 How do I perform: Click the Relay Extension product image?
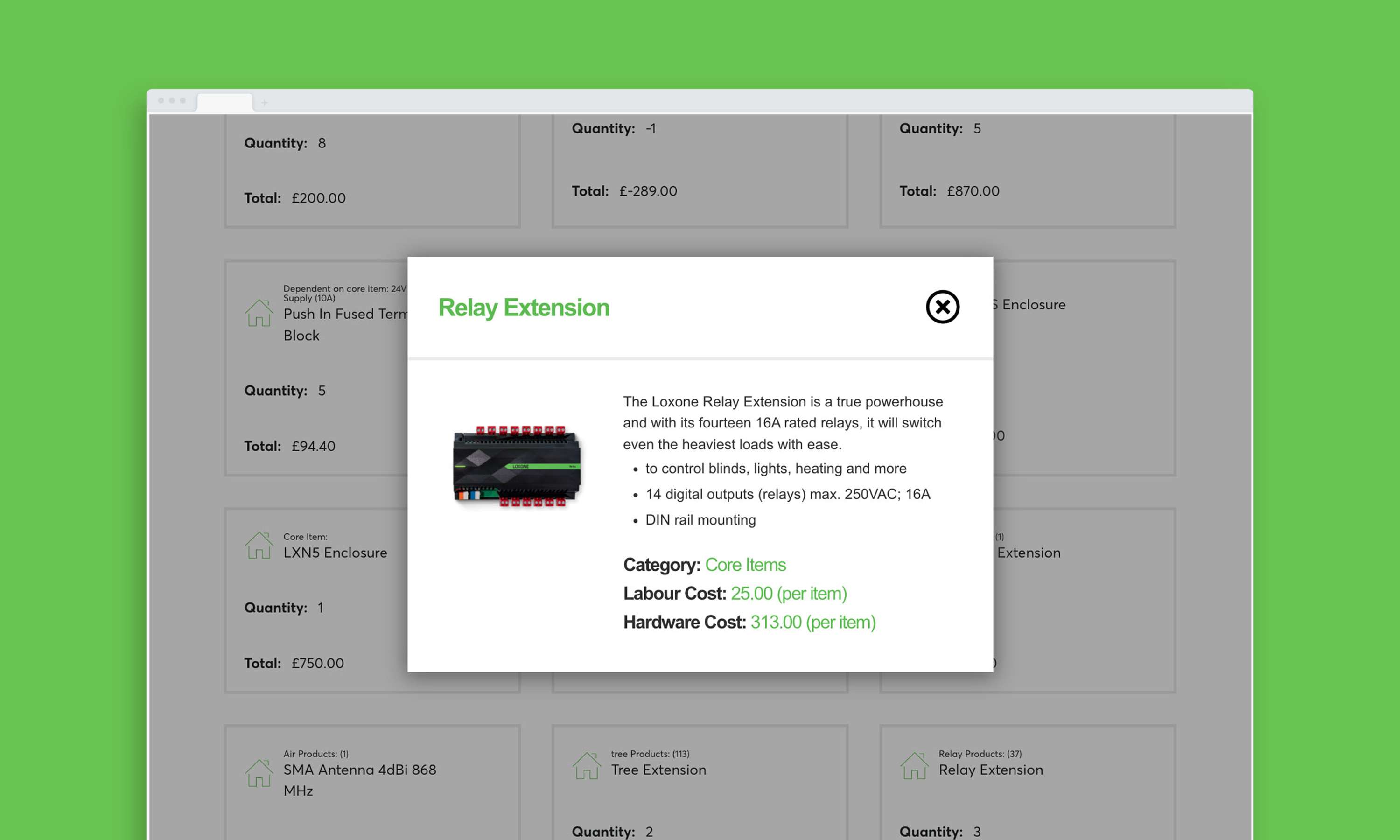517,466
